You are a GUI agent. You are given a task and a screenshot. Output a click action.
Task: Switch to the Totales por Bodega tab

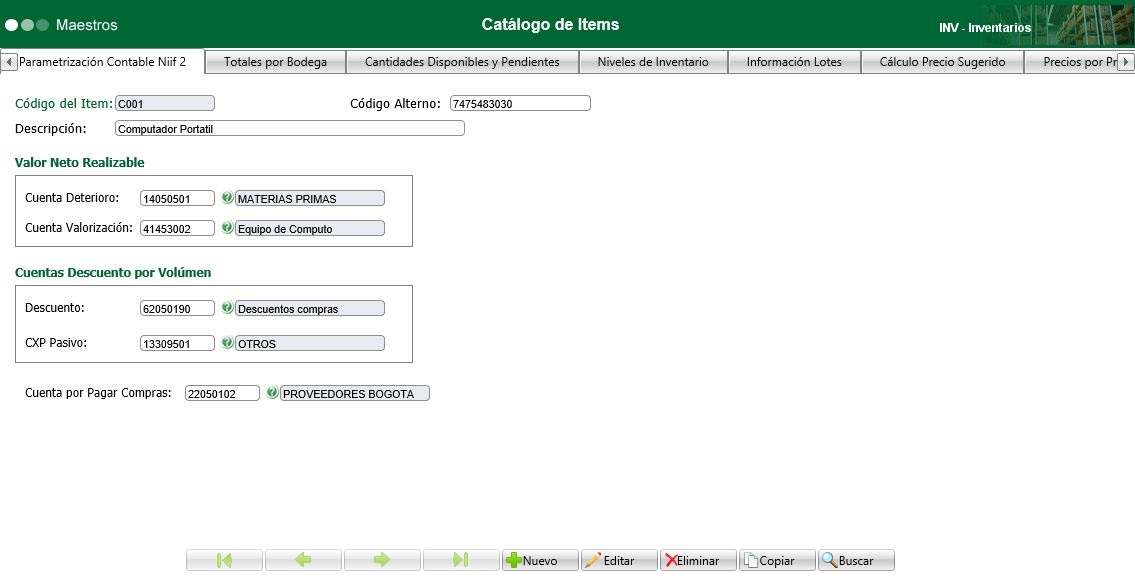(x=275, y=61)
